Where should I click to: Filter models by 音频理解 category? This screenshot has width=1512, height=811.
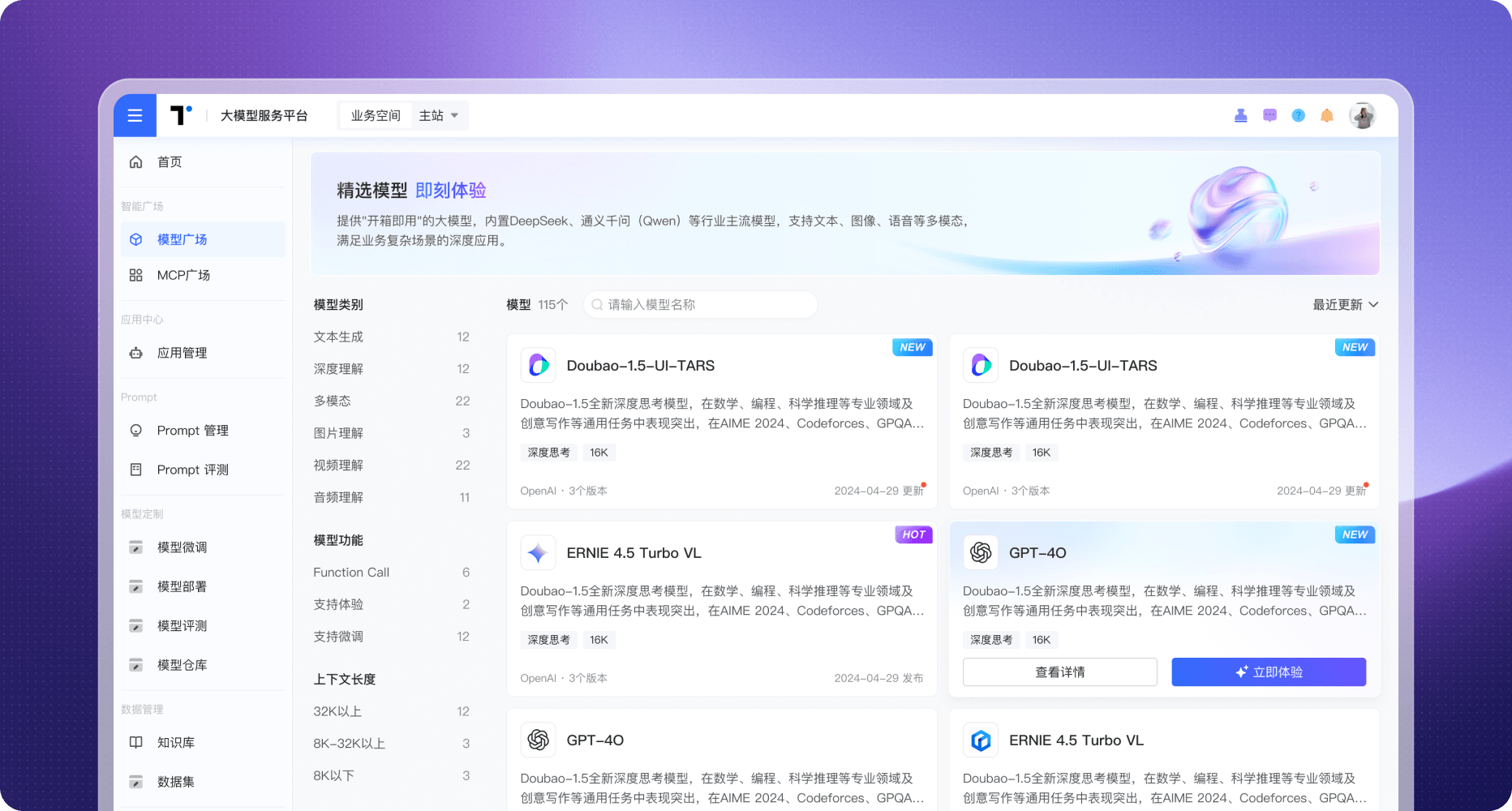392,497
